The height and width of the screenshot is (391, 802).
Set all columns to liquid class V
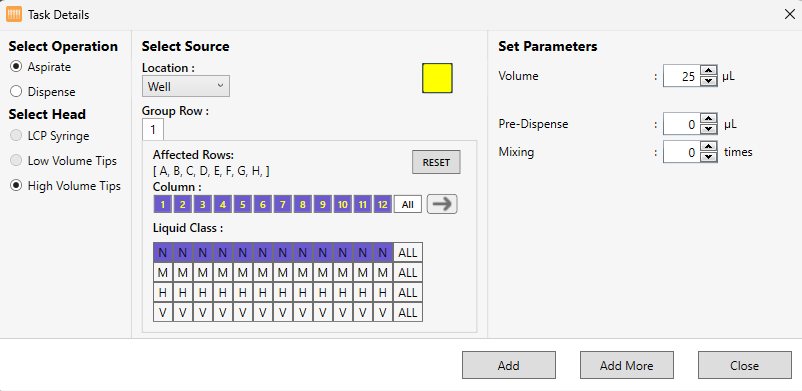(x=408, y=312)
